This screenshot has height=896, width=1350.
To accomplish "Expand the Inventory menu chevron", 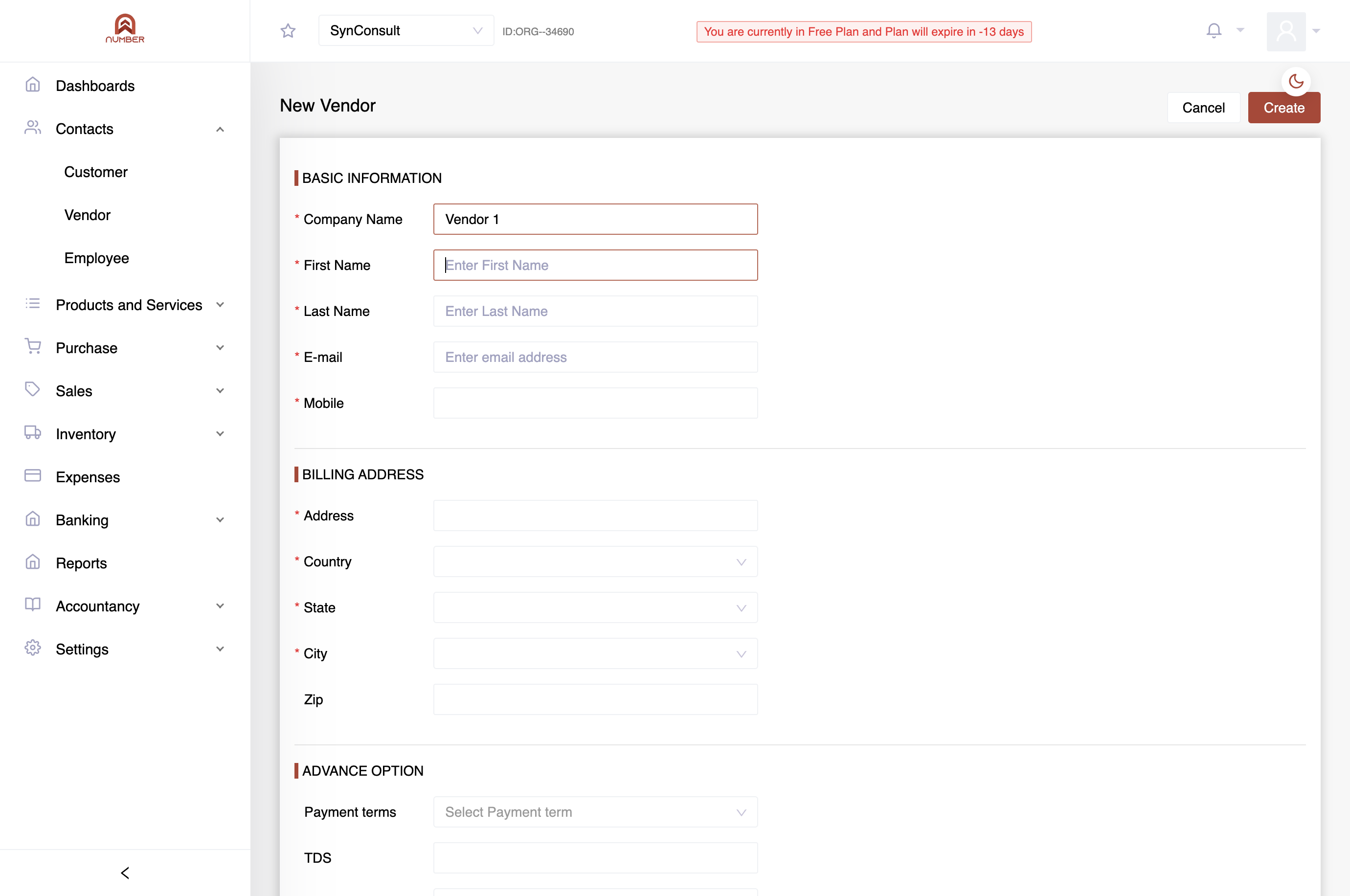I will 220,434.
